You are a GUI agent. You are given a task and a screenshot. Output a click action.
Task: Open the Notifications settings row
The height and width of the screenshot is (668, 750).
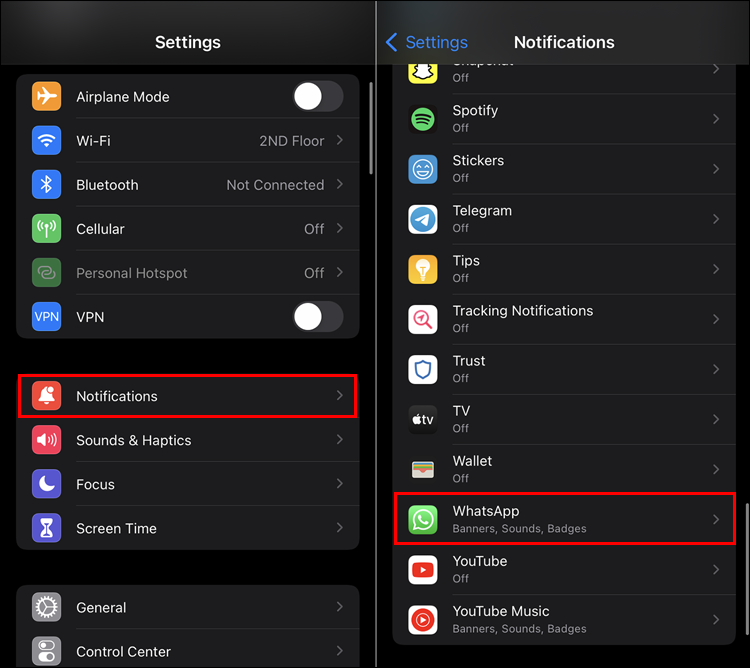point(188,395)
